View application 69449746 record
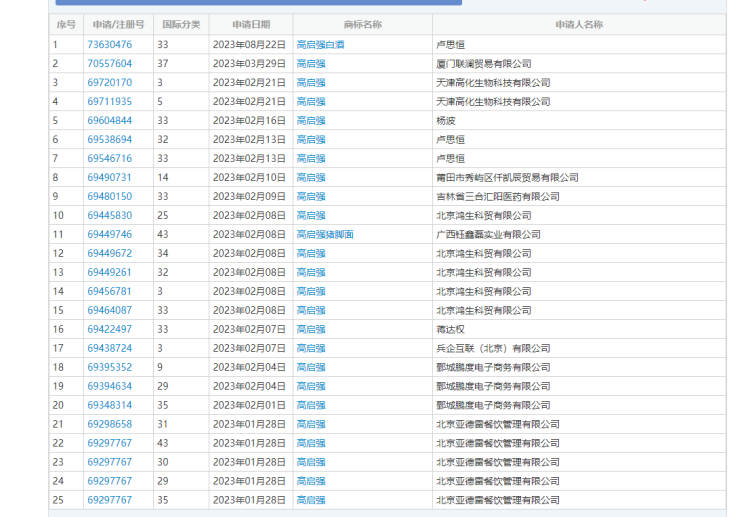This screenshot has height=517, width=746. [x=109, y=234]
